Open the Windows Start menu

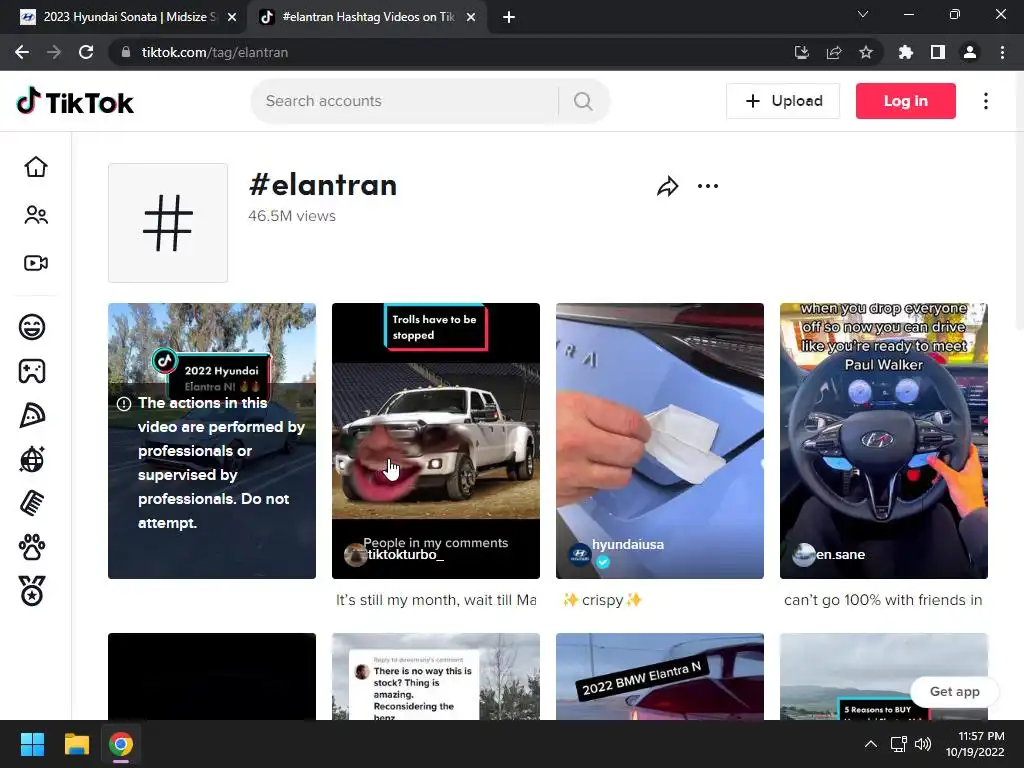(32, 744)
